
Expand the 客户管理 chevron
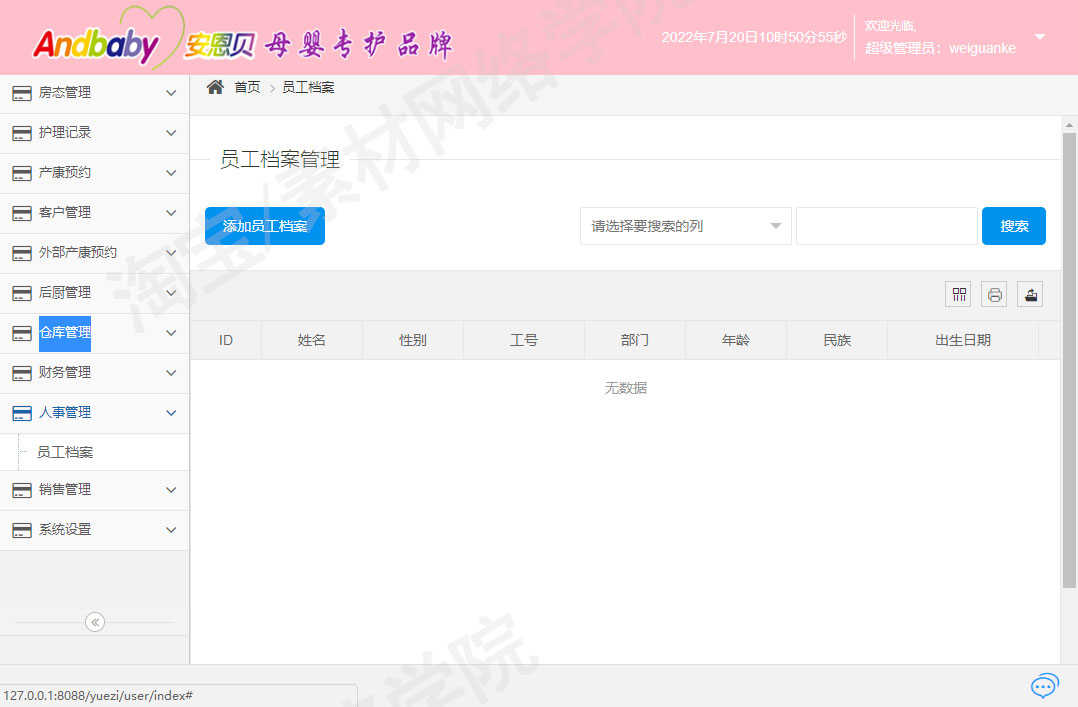171,213
